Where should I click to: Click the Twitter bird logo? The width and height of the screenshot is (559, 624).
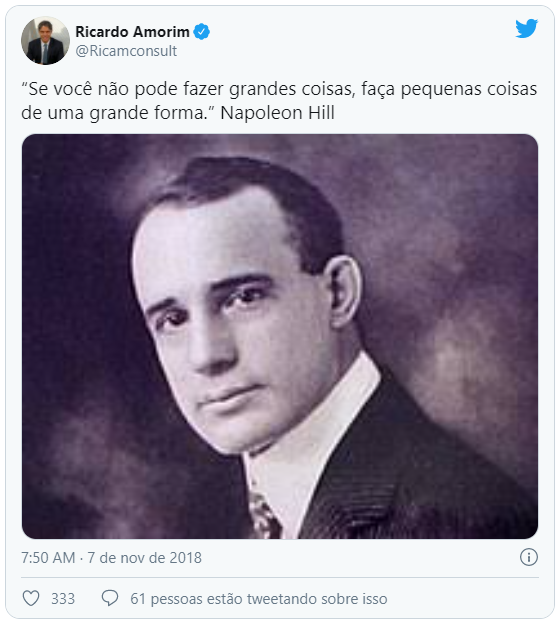click(526, 28)
